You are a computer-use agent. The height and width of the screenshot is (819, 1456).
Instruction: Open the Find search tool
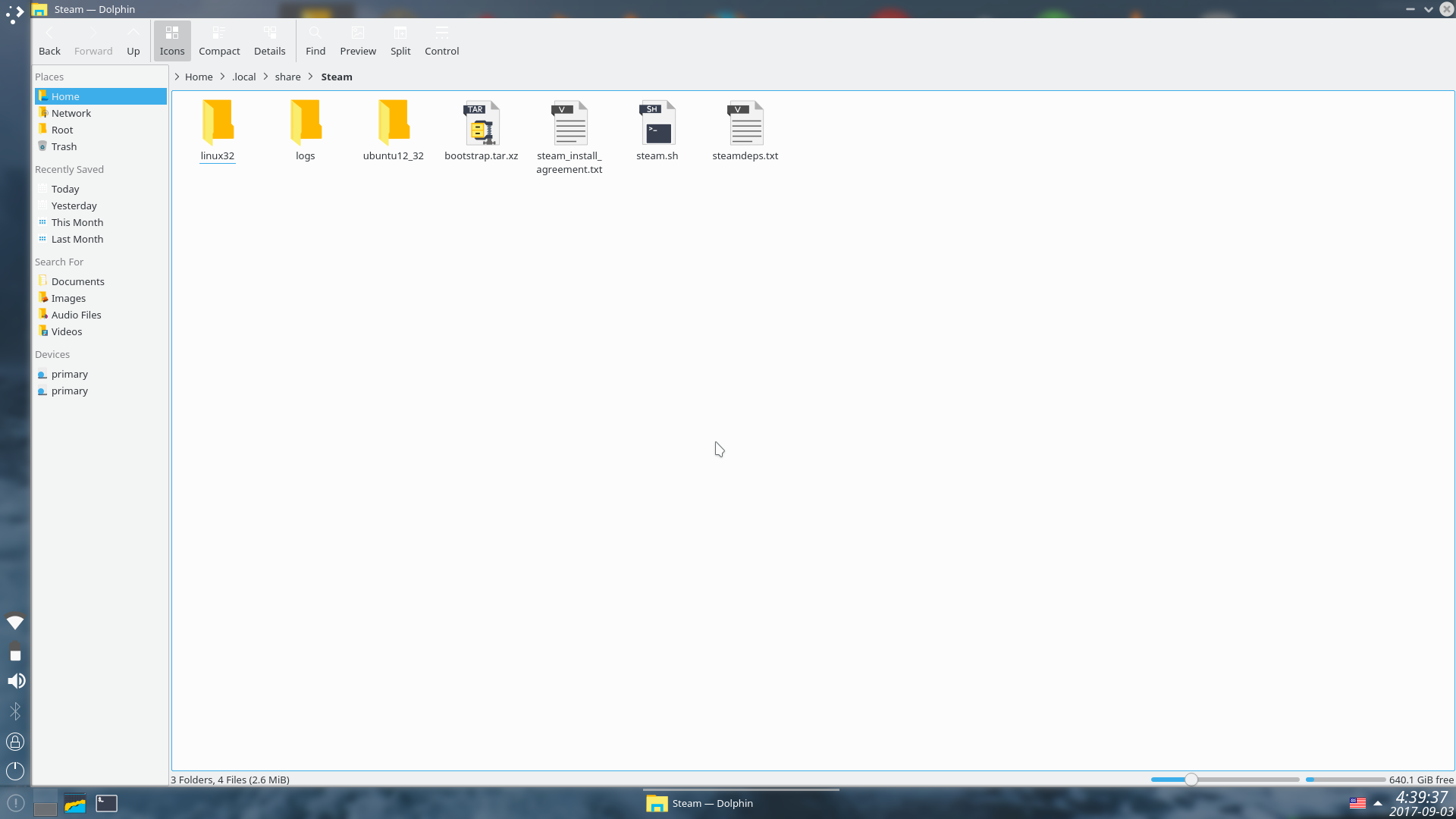click(315, 40)
